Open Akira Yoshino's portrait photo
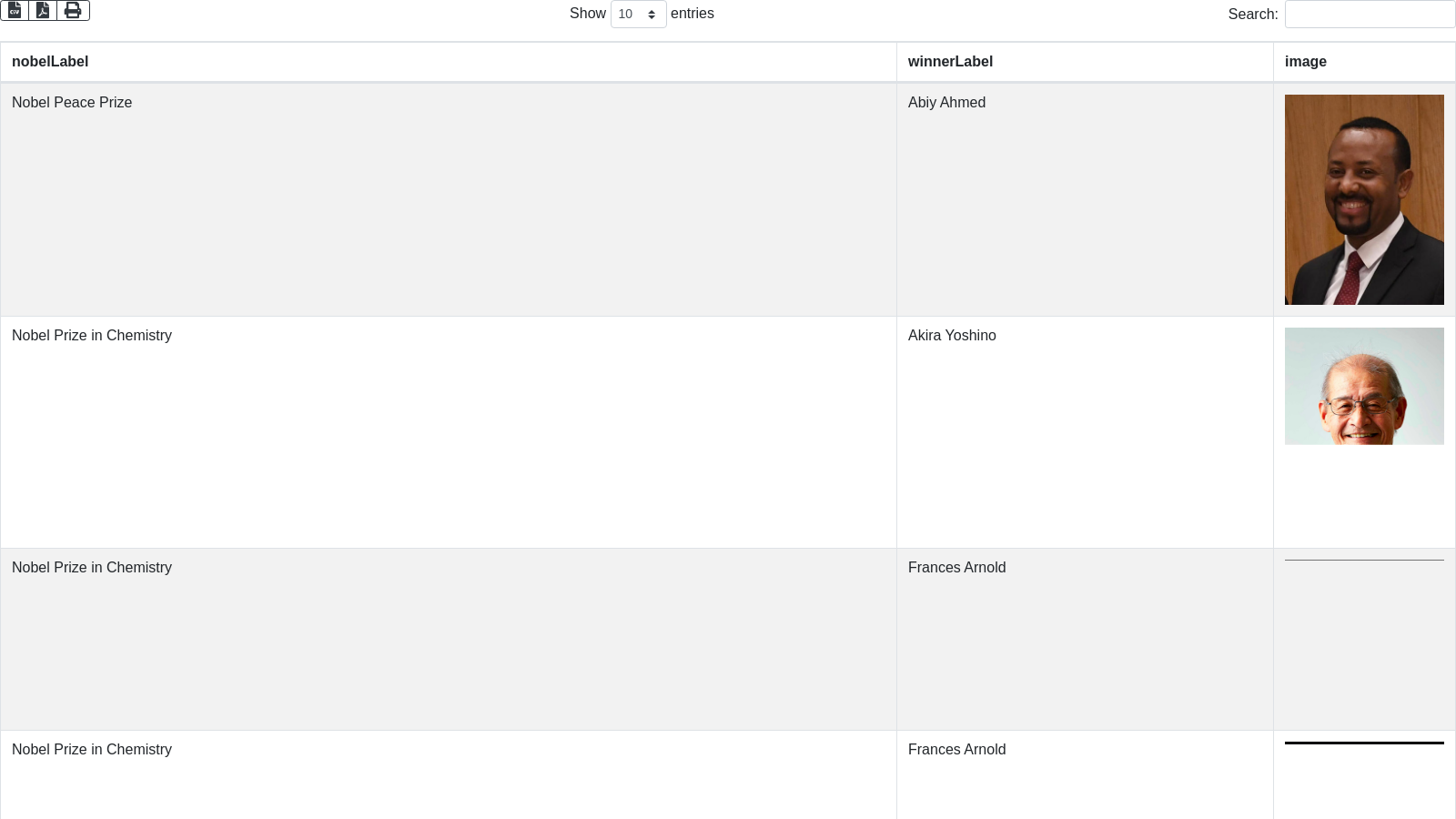This screenshot has height=819, width=1456. tap(1364, 386)
